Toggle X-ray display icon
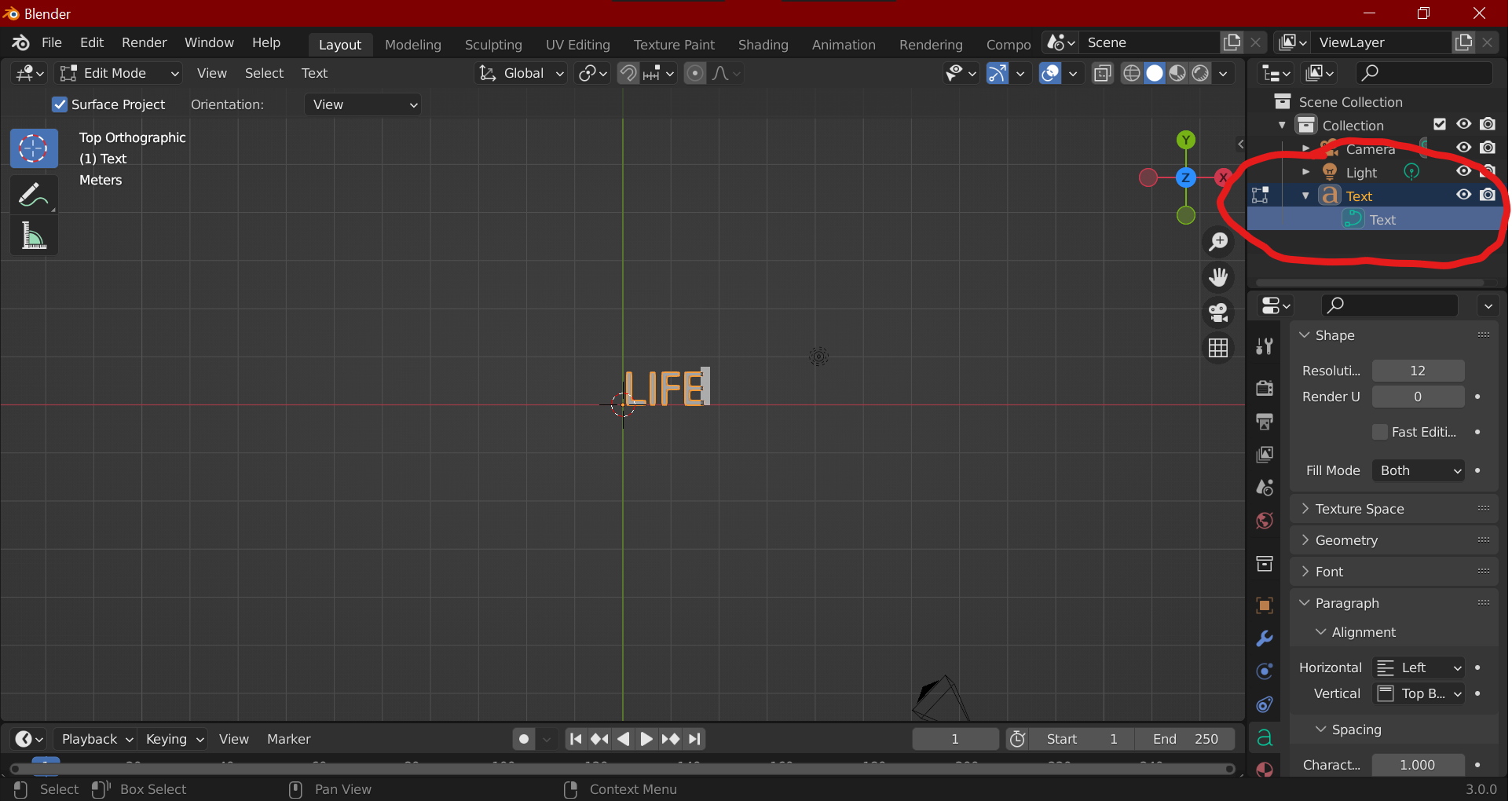Viewport: 1512px width, 801px height. pyautogui.click(x=1103, y=73)
